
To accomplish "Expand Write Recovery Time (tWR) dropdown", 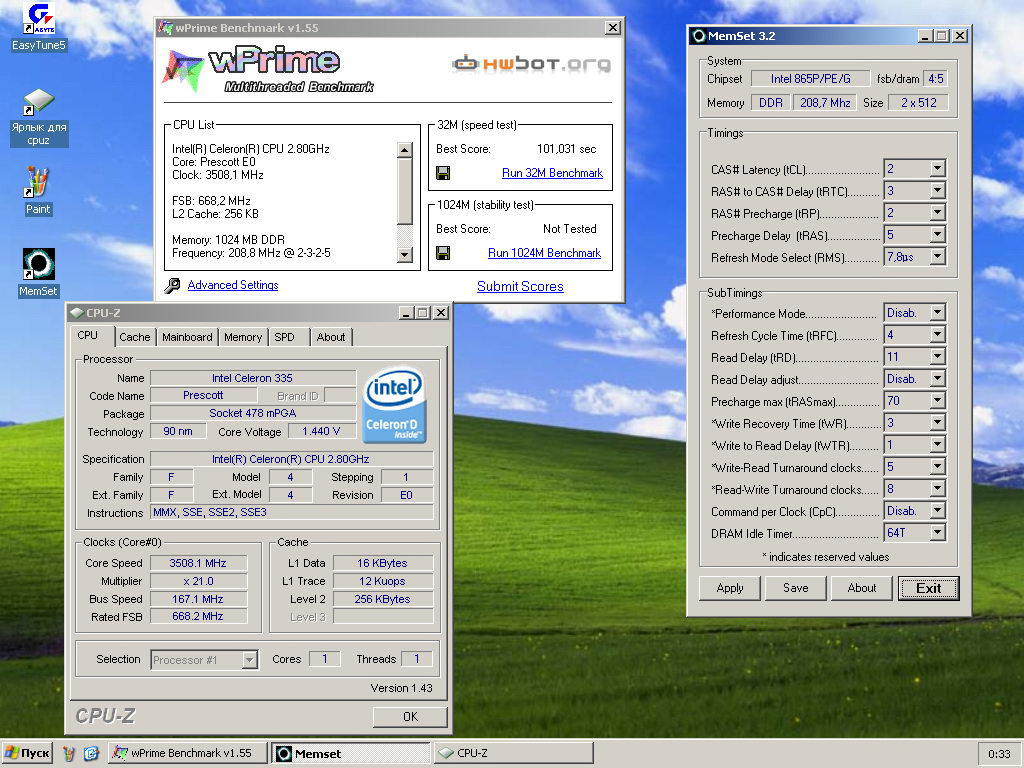I will 937,423.
